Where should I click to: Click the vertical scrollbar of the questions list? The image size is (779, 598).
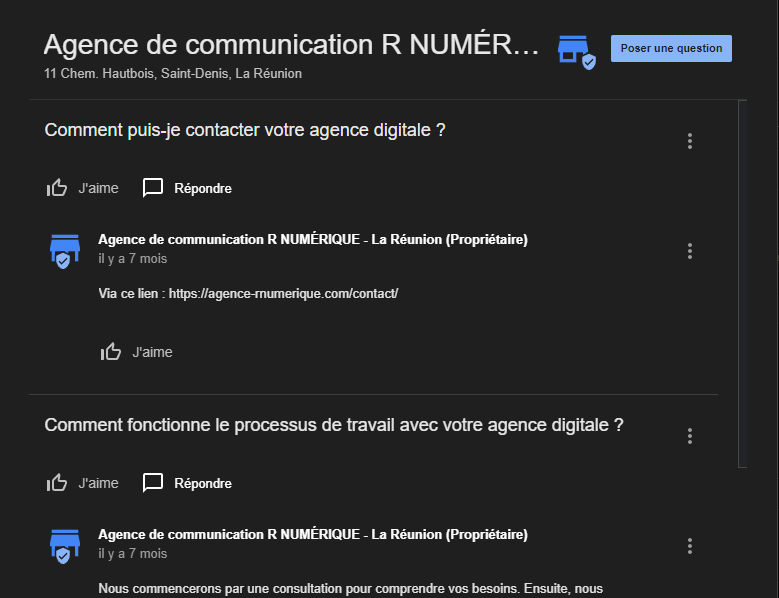tap(742, 284)
